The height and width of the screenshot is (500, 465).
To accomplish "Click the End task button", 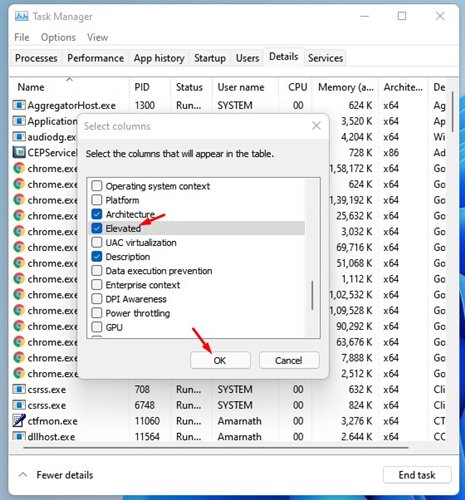I will coord(417,475).
